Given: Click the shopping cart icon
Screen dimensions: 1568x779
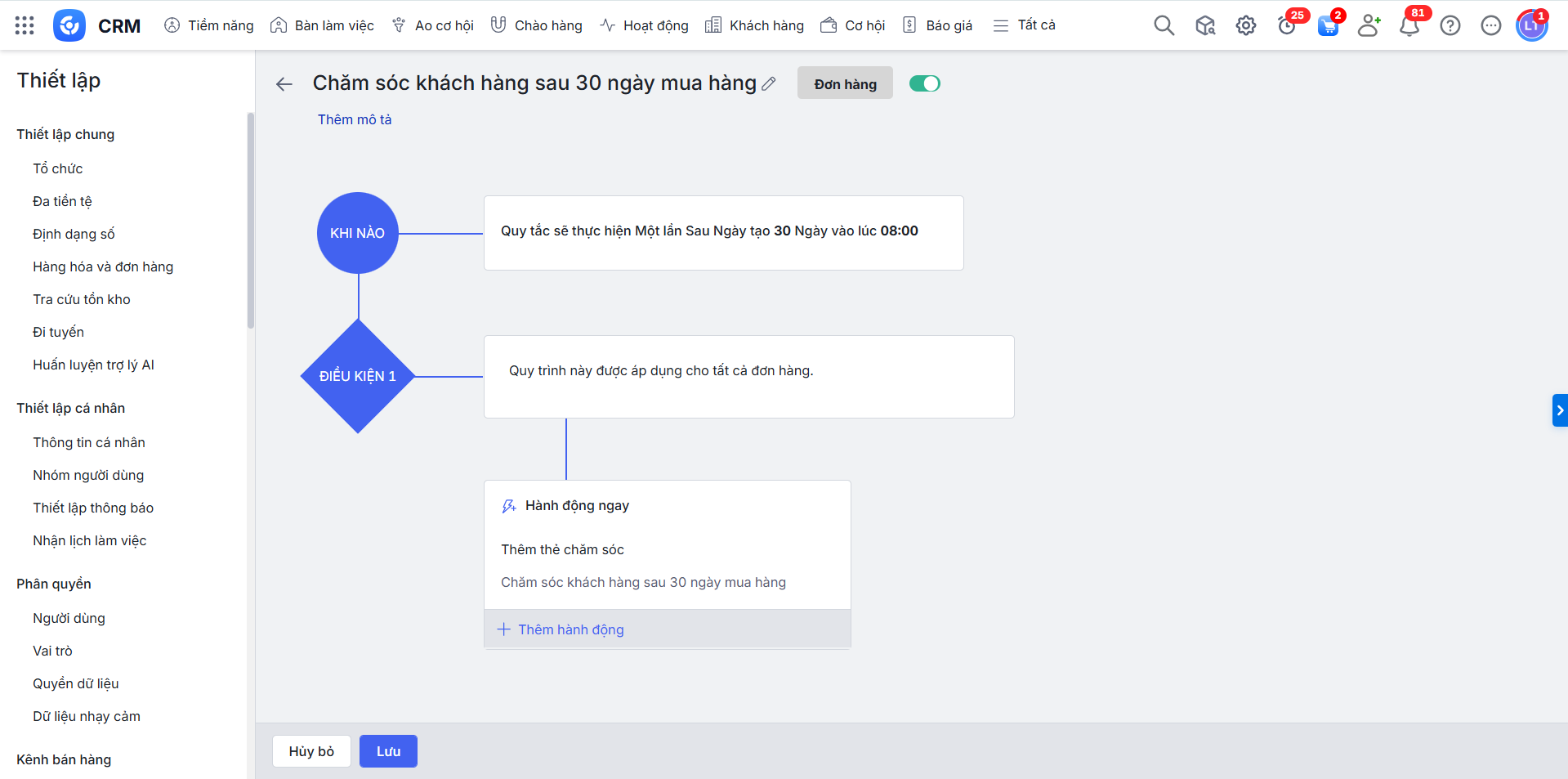Looking at the screenshot, I should click(x=1328, y=25).
